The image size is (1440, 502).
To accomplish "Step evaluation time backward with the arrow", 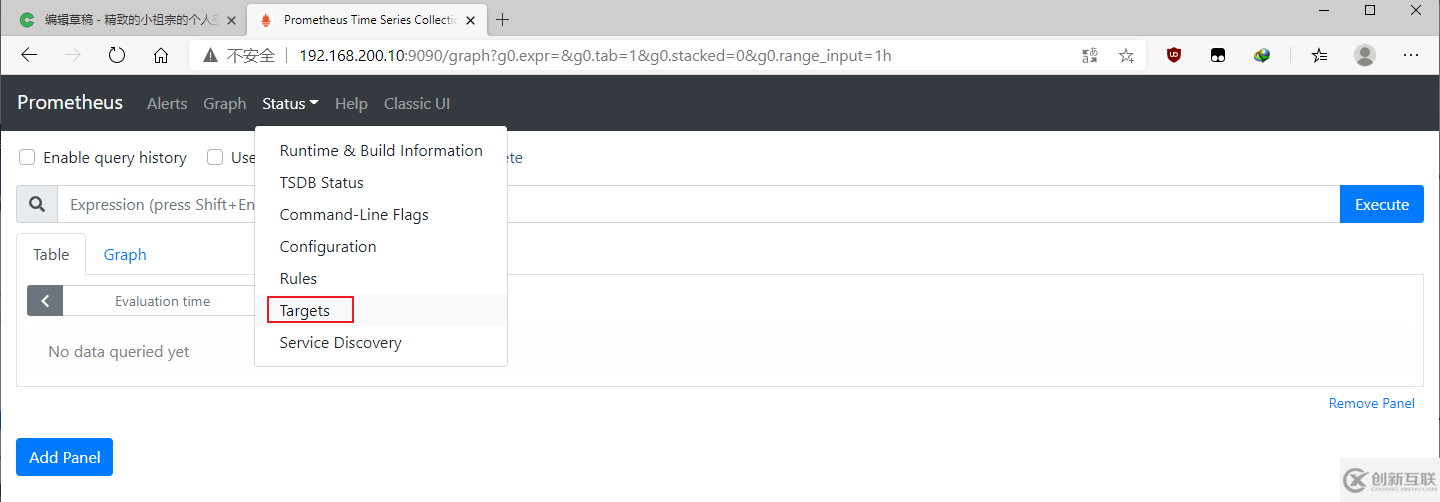I will pos(45,301).
